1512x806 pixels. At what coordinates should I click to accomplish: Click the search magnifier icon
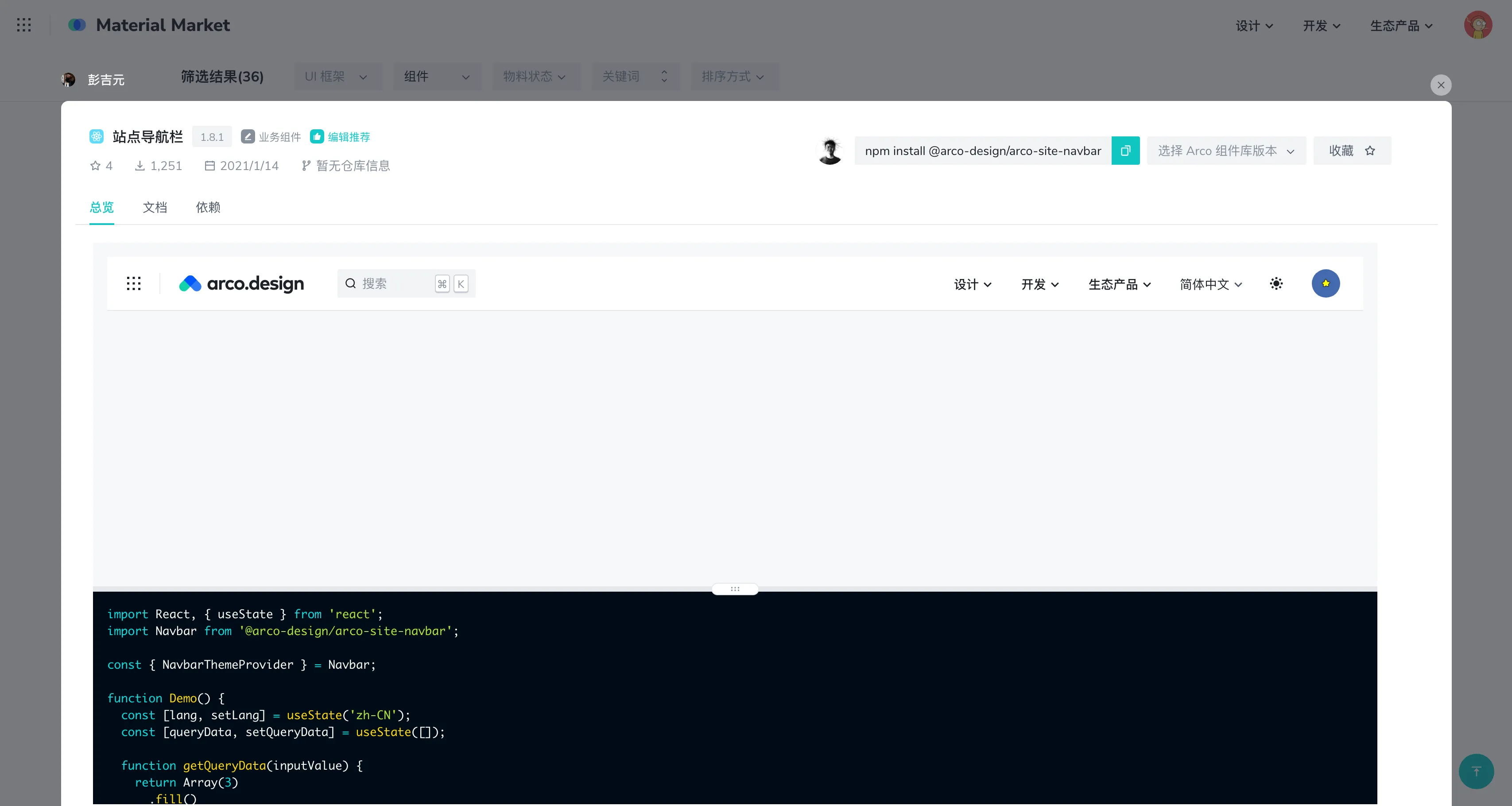[350, 283]
